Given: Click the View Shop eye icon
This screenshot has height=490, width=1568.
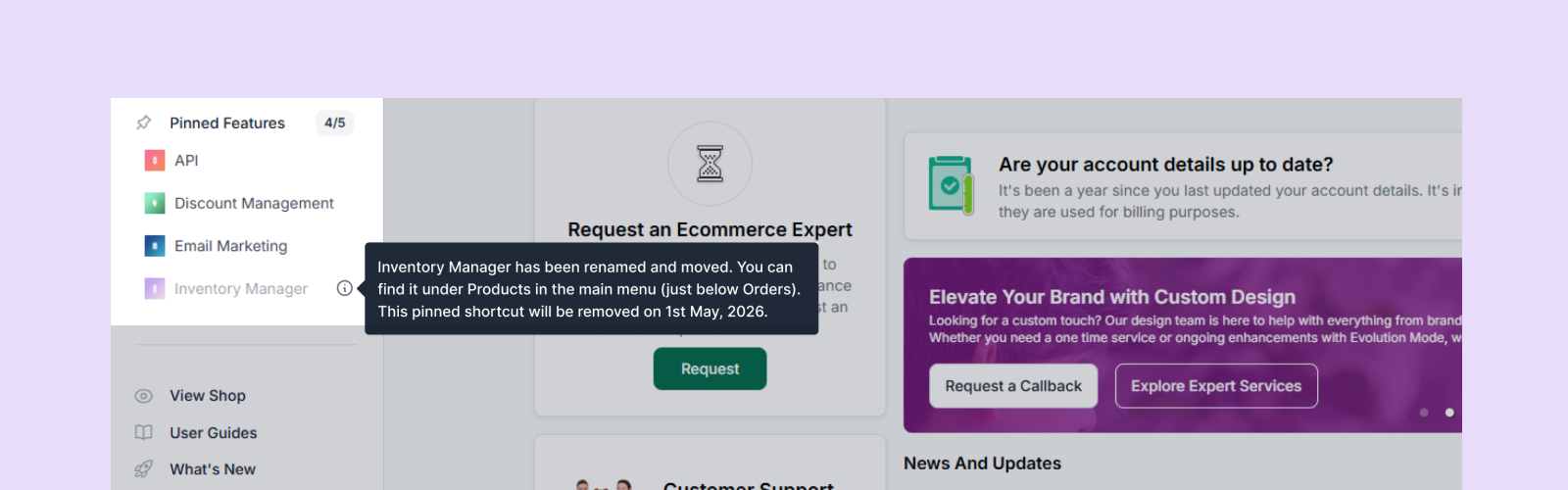Looking at the screenshot, I should pos(144,396).
